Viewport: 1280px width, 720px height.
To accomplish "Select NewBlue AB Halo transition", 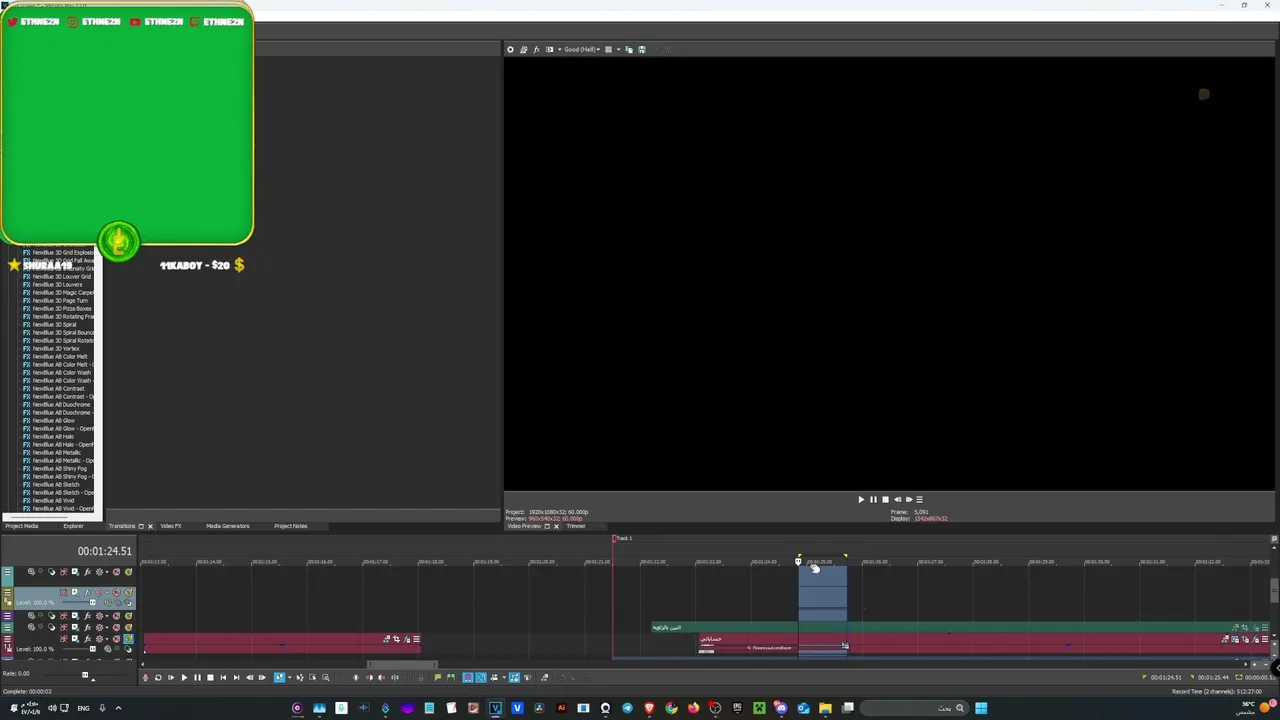I will point(53,437).
